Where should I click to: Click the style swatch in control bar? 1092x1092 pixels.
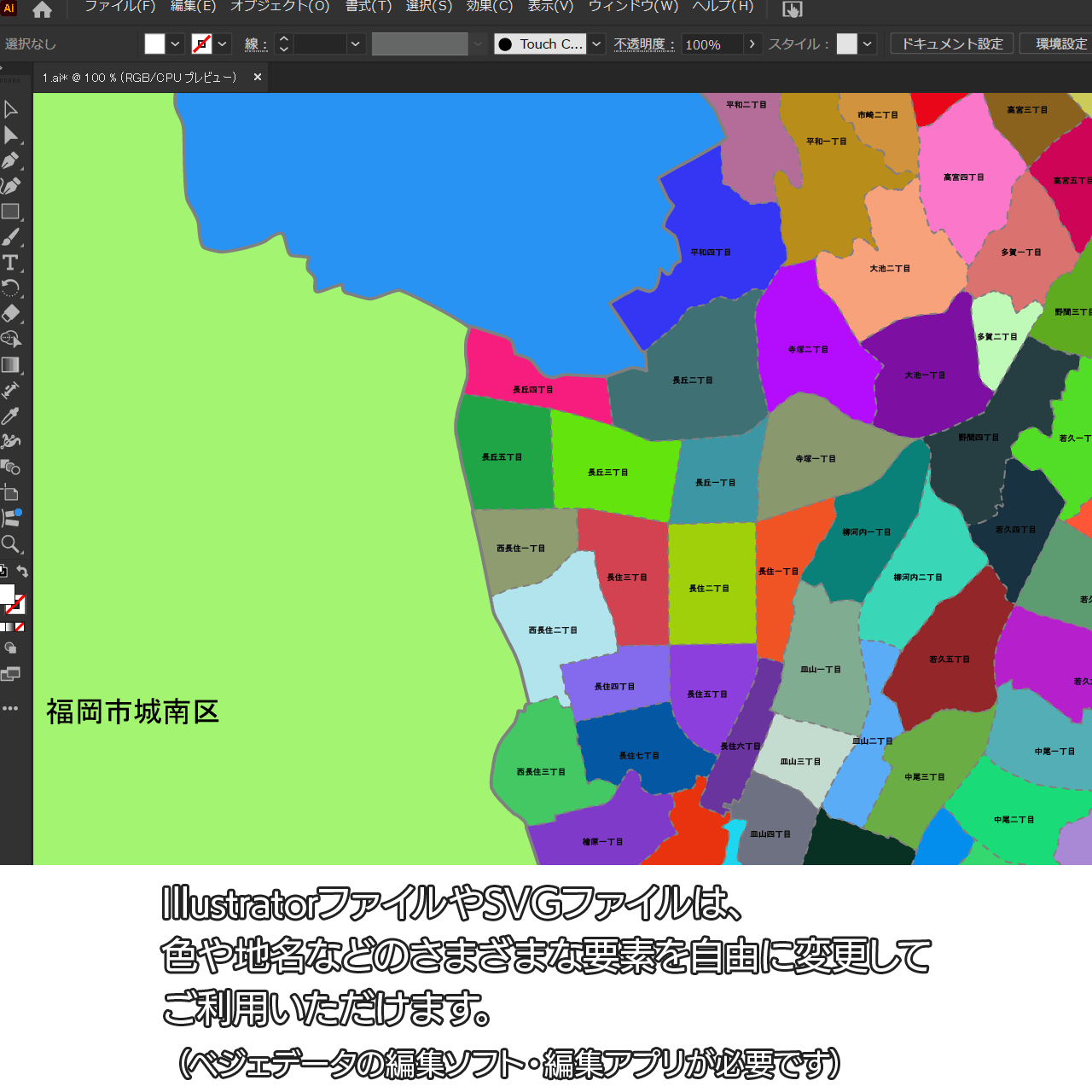pyautogui.click(x=846, y=44)
